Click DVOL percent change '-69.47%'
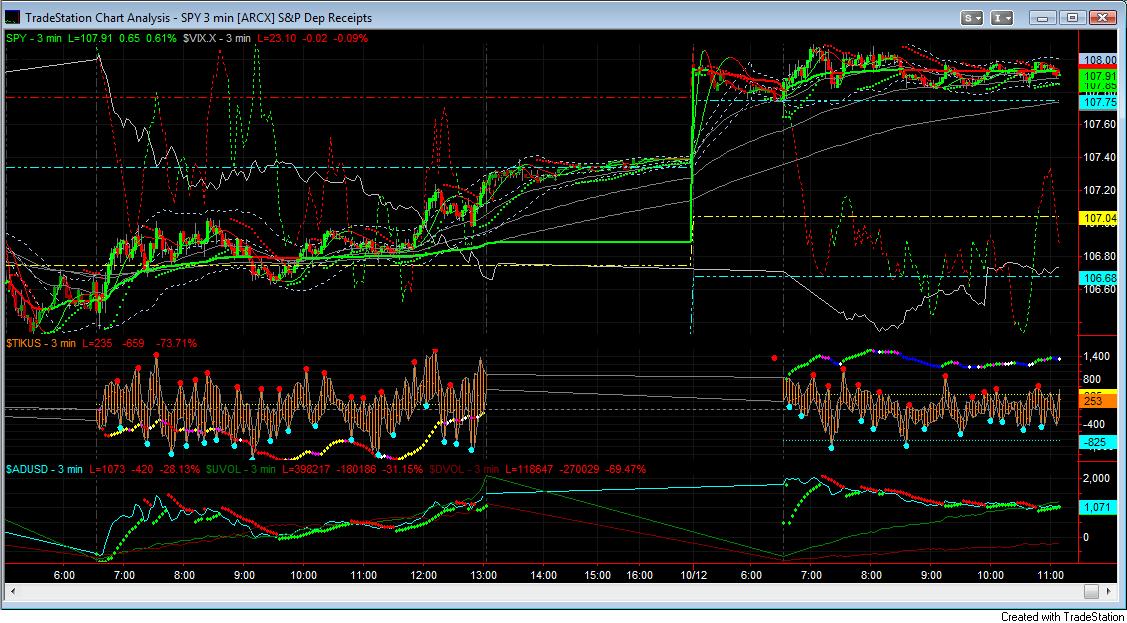Screen dimensions: 1127x623 pos(625,469)
